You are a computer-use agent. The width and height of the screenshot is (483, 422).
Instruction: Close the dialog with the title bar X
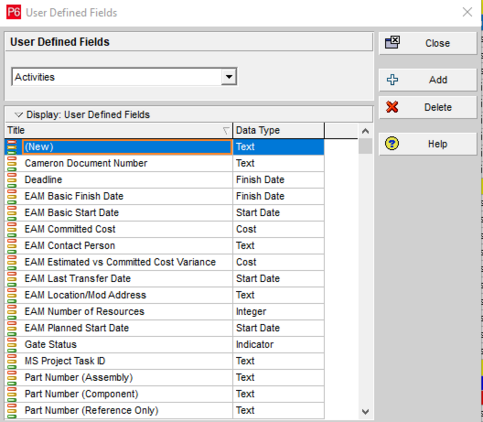(x=467, y=12)
